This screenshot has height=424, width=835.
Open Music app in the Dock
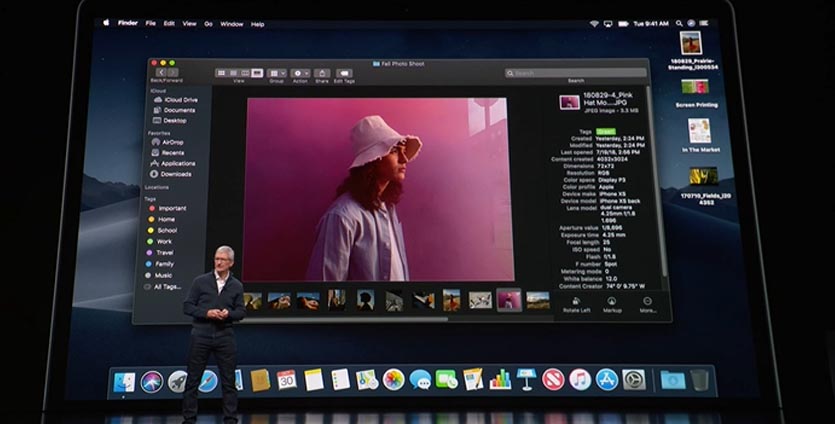point(580,380)
